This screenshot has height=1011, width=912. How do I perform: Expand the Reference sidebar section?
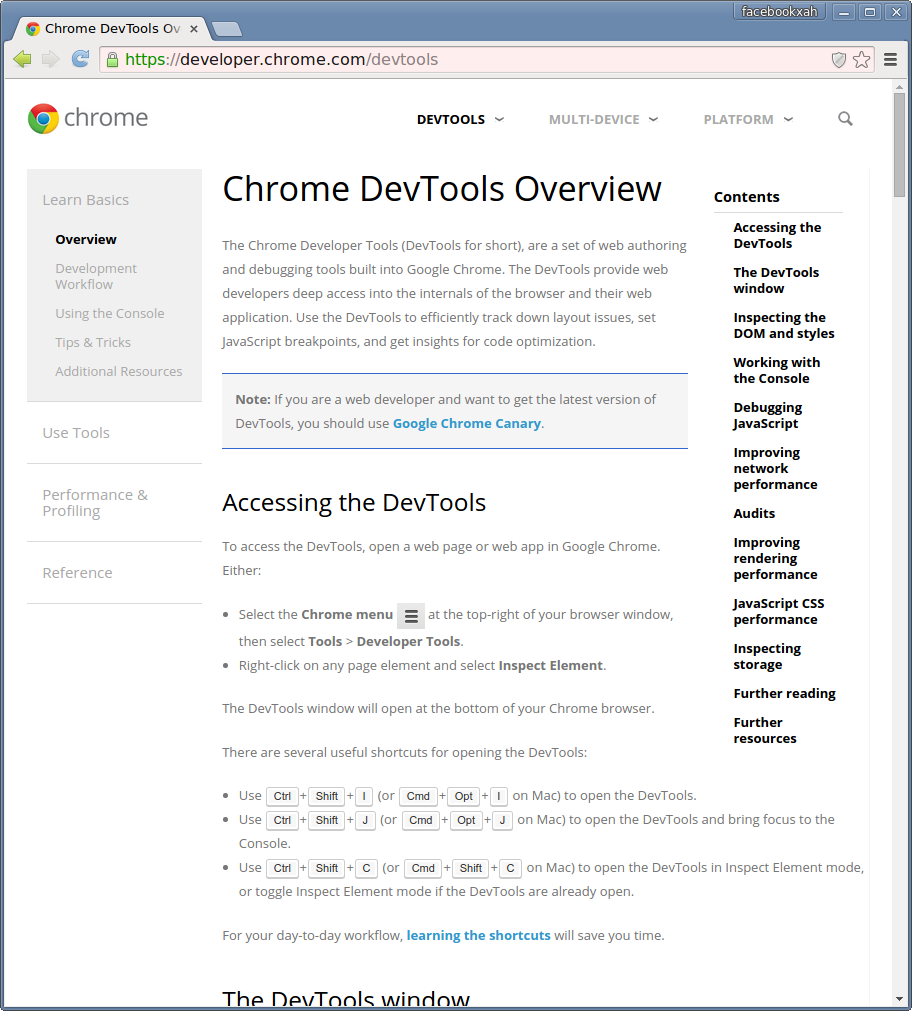(77, 573)
